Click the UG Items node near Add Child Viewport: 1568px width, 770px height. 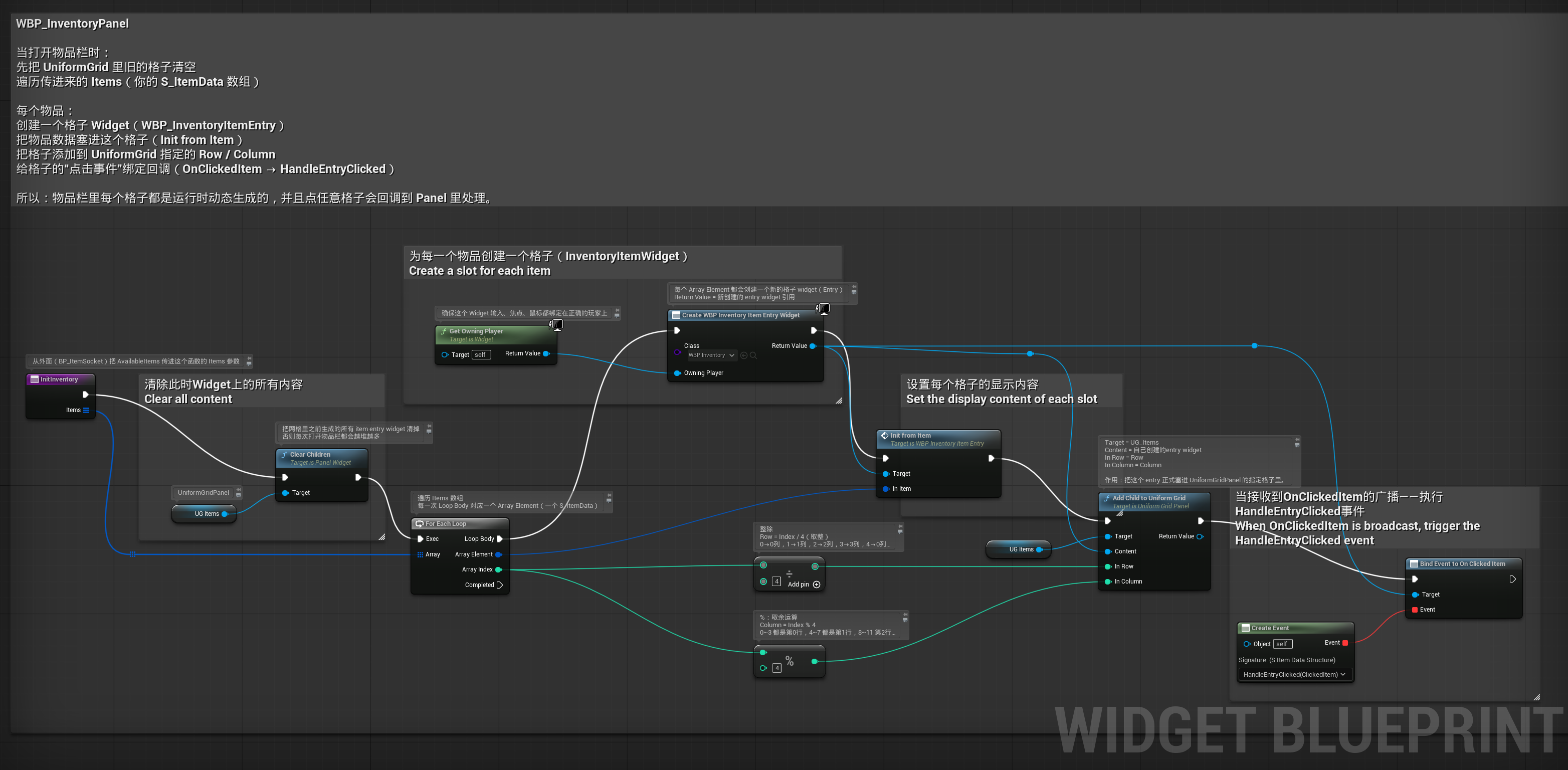click(x=1019, y=549)
